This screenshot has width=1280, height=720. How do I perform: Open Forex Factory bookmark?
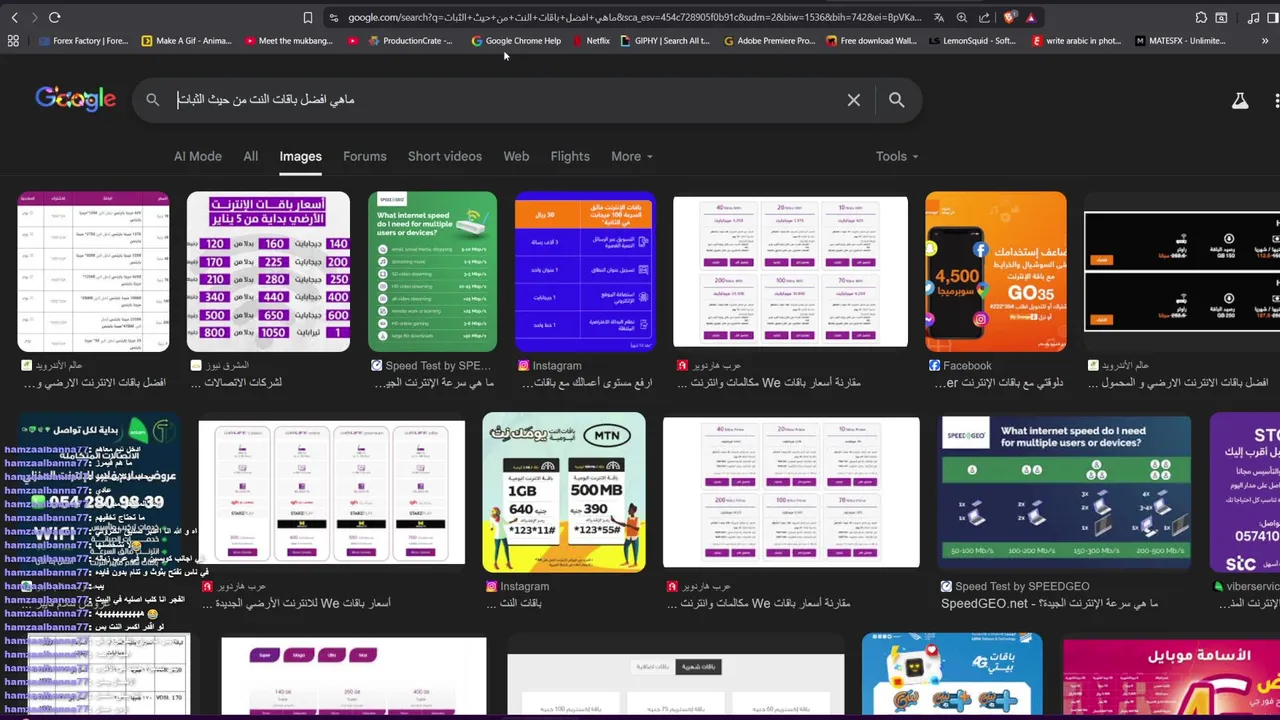coord(83,41)
